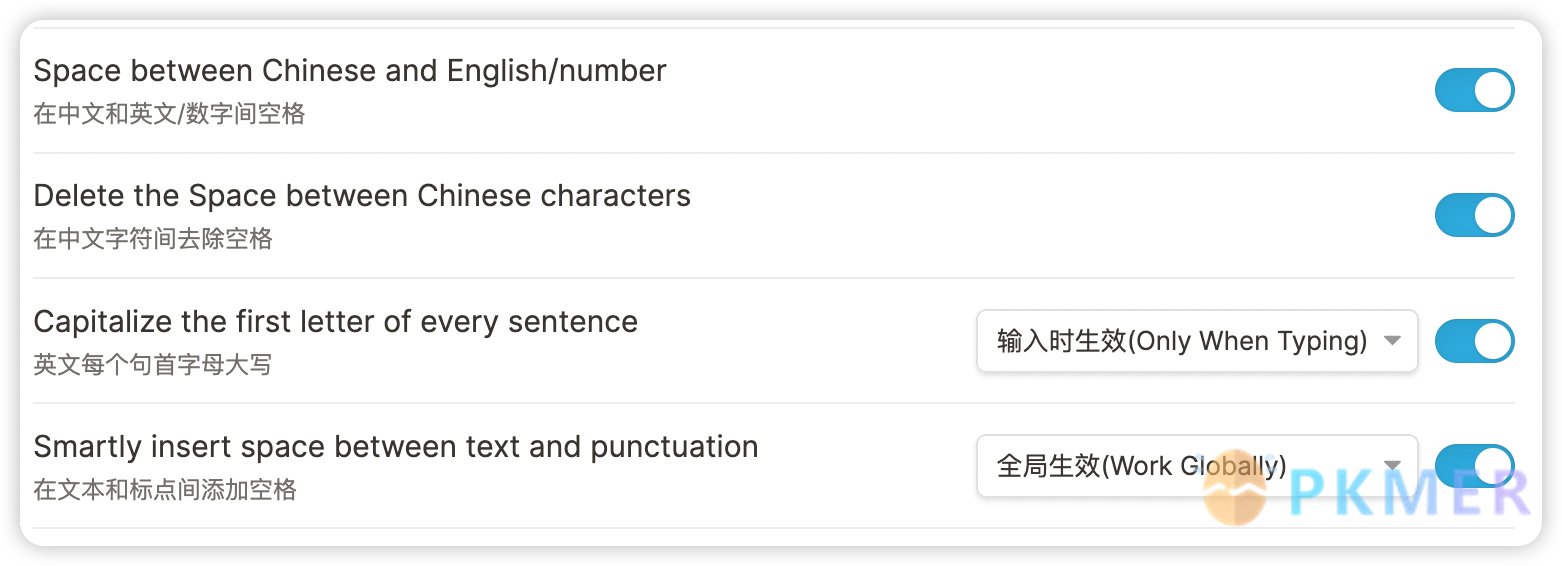The height and width of the screenshot is (566, 1562).
Task: Click the description 在中文和英文/数字间空格
Action: tap(169, 114)
